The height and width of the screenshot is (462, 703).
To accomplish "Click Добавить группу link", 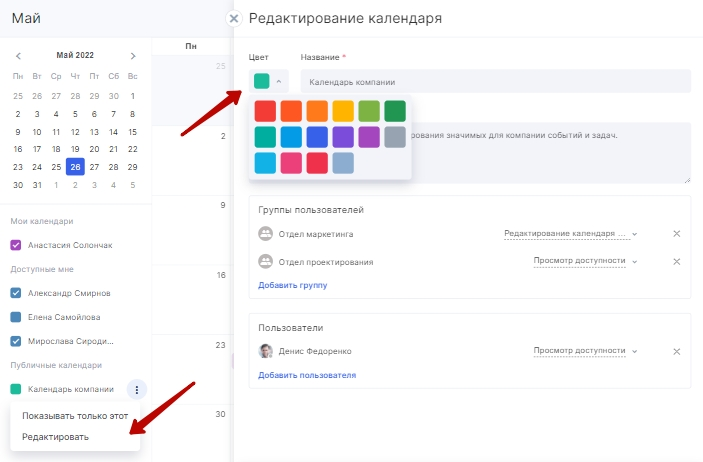I will [x=292, y=285].
